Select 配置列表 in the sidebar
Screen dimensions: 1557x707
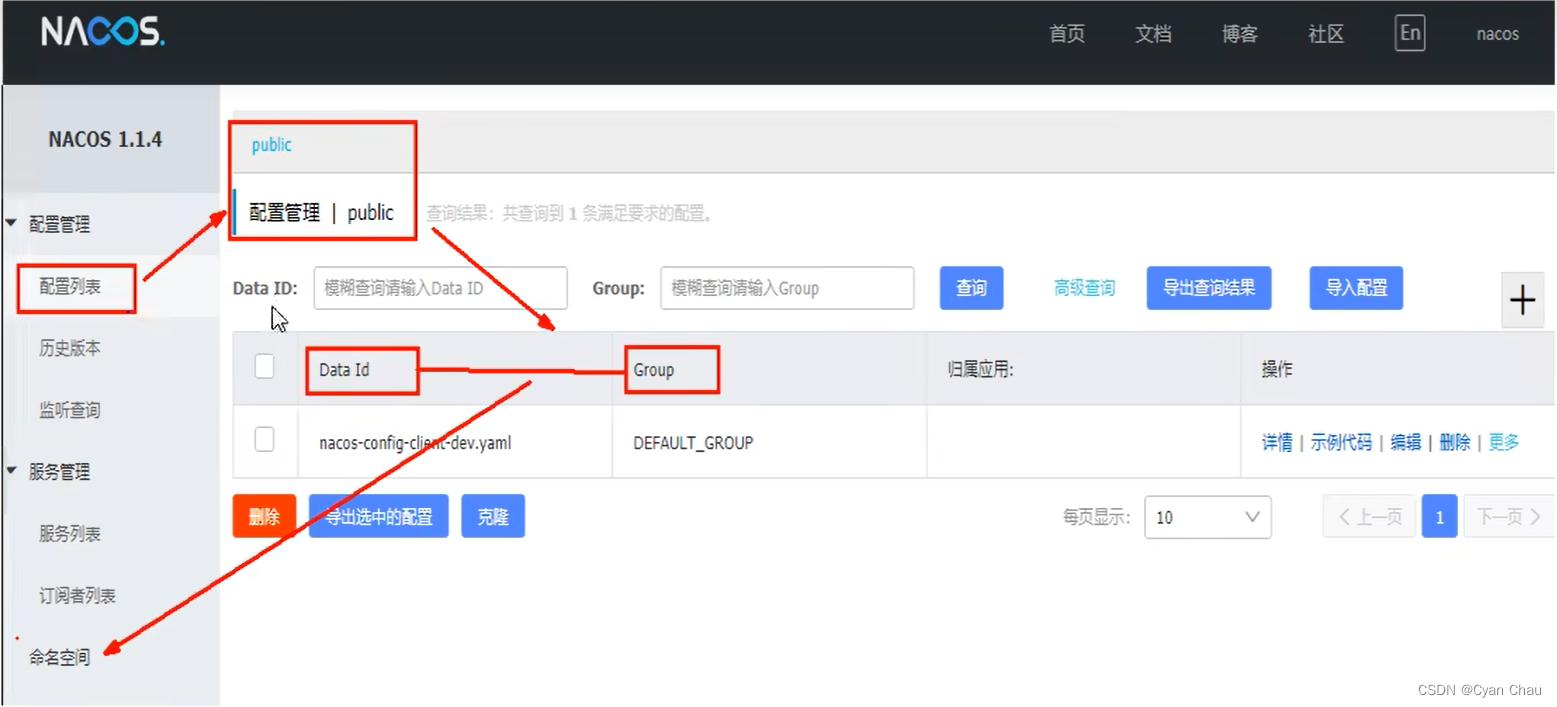point(70,287)
